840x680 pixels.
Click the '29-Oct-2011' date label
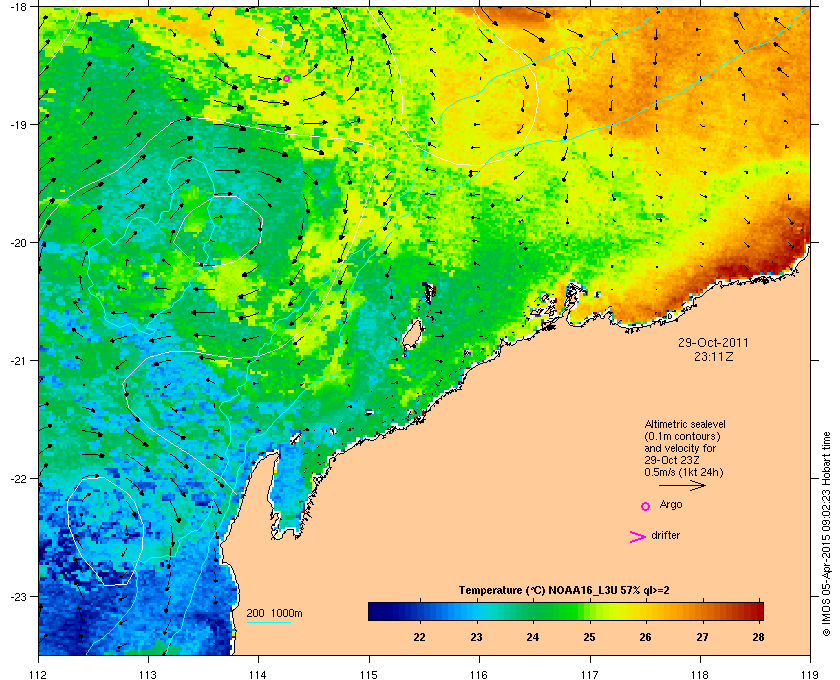click(x=713, y=342)
